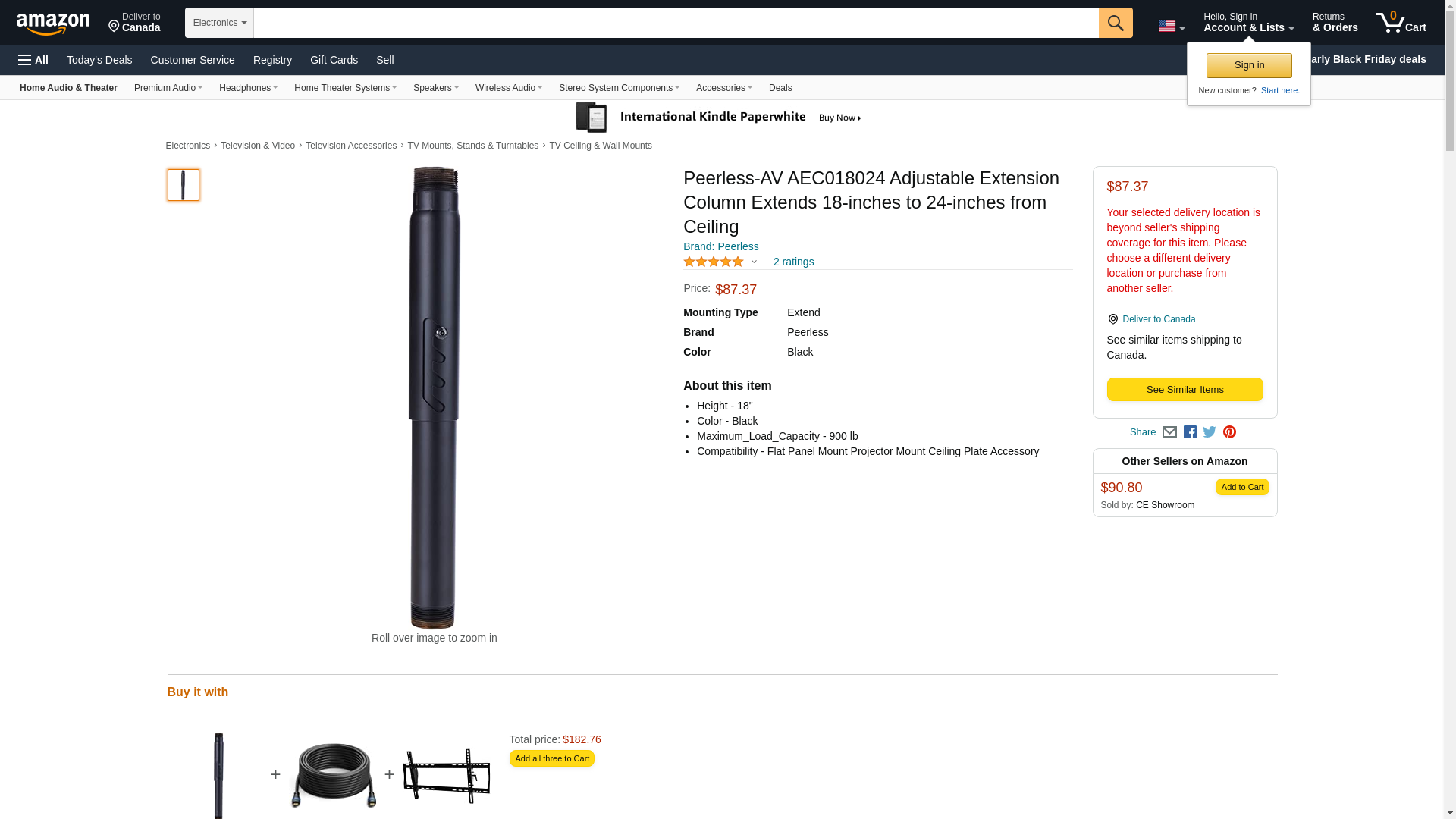Expand the star ratings breakdown popover
The height and width of the screenshot is (819, 1456).
753,262
